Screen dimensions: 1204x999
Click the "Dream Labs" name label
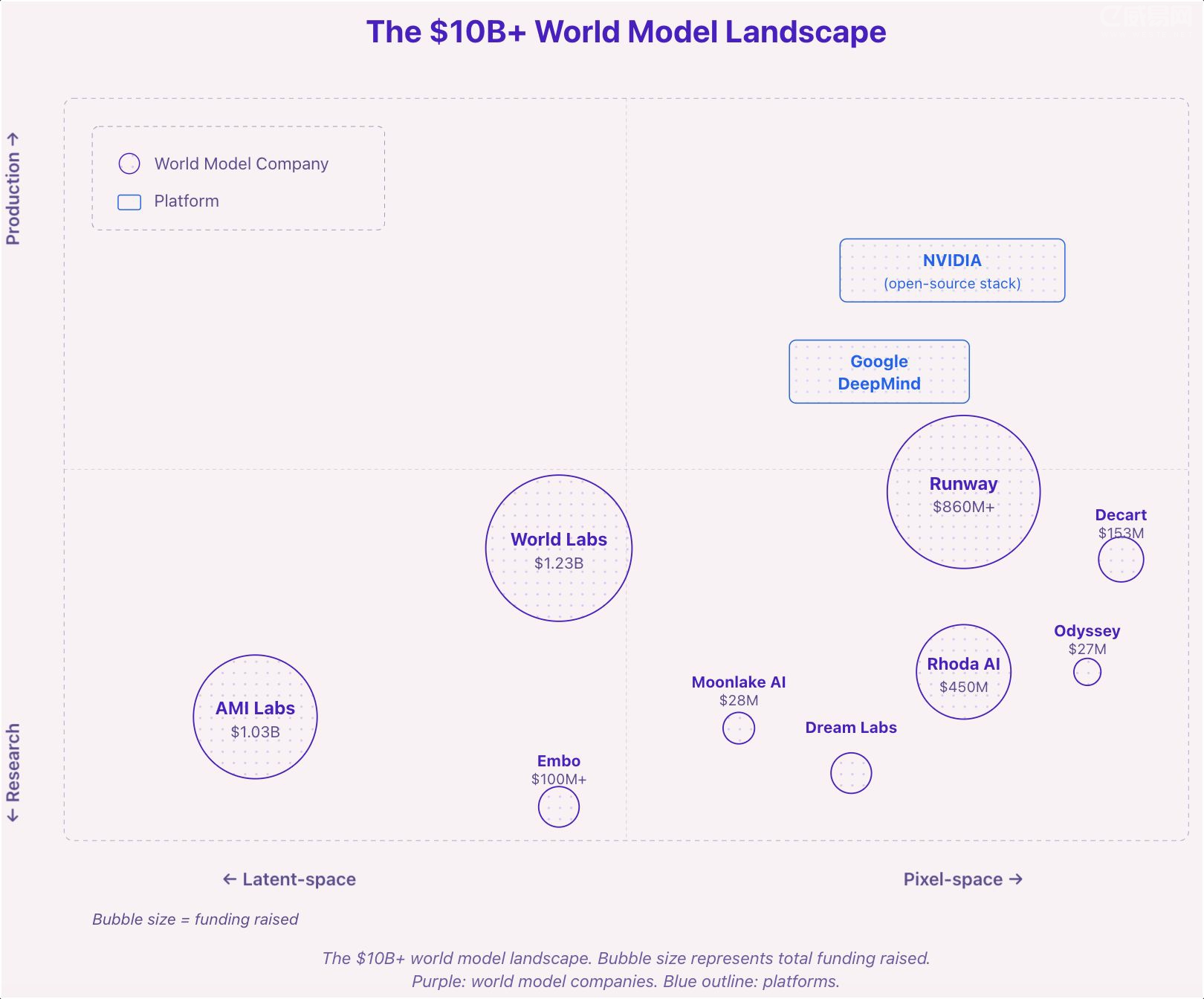click(851, 728)
